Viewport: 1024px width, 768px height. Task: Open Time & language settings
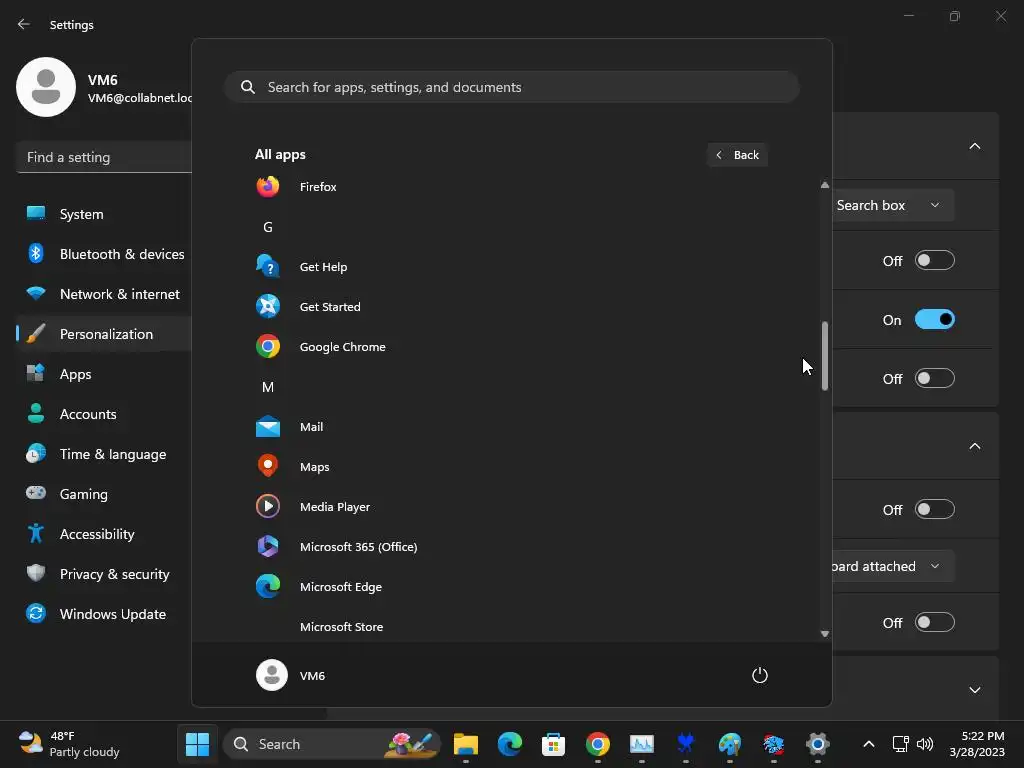coord(104,454)
